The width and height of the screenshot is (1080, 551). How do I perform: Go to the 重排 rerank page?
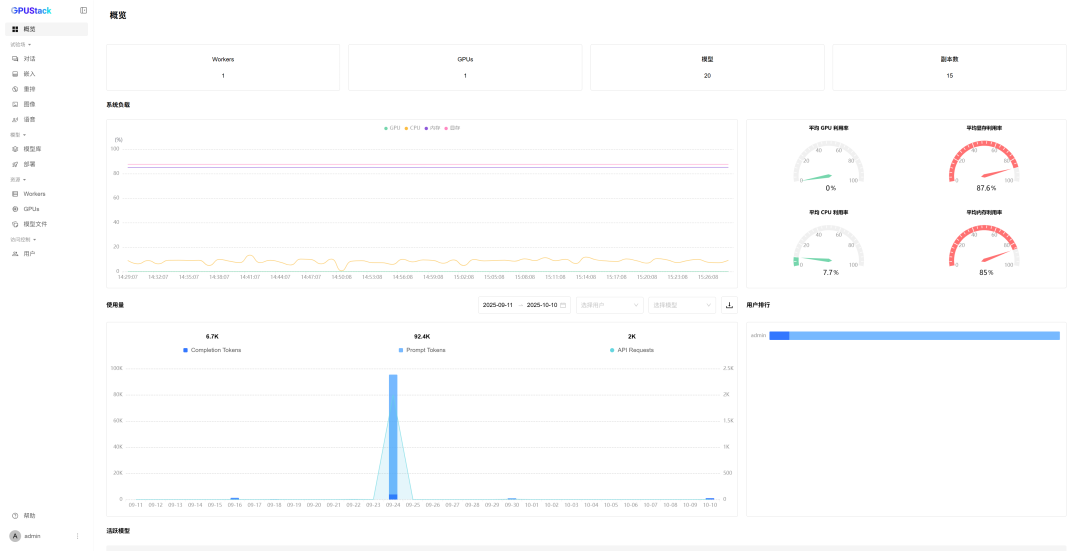(x=29, y=89)
